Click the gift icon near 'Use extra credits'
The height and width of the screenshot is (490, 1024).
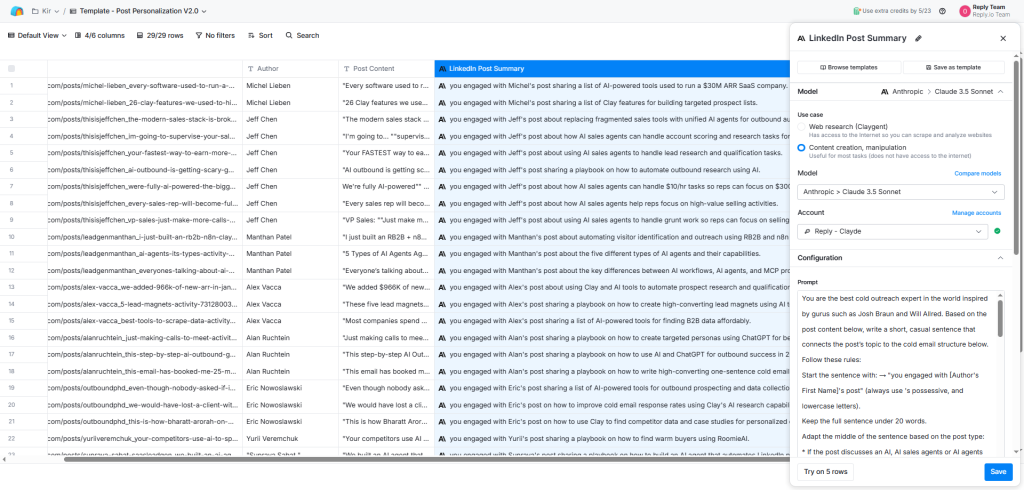point(857,11)
